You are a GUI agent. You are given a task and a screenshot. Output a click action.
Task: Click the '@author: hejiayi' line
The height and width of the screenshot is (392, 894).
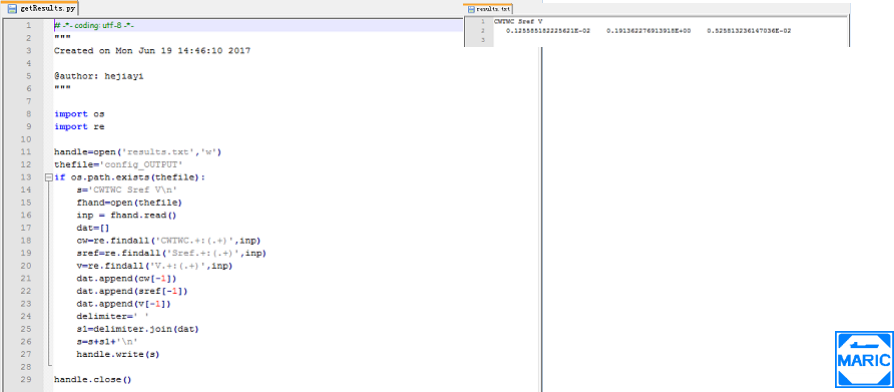tap(99, 76)
